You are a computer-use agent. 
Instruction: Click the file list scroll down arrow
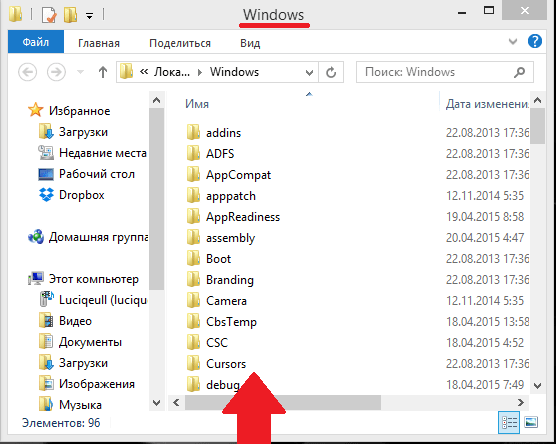(x=537, y=385)
